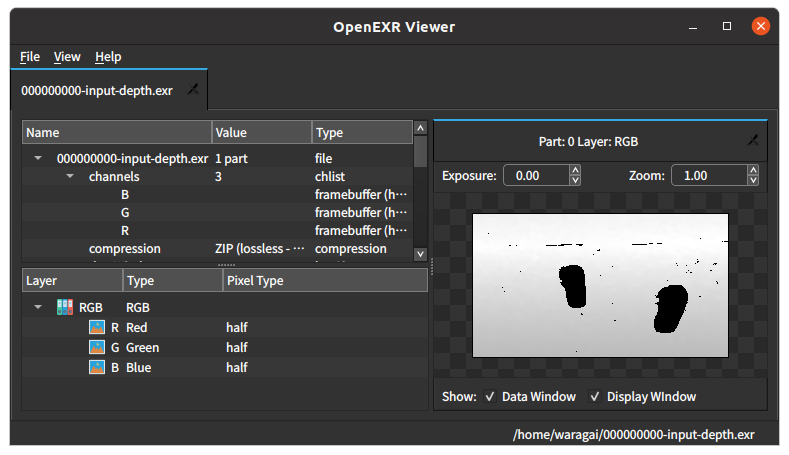This screenshot has height=455, width=789.
Task: Select the R channel row
Action: click(217, 231)
